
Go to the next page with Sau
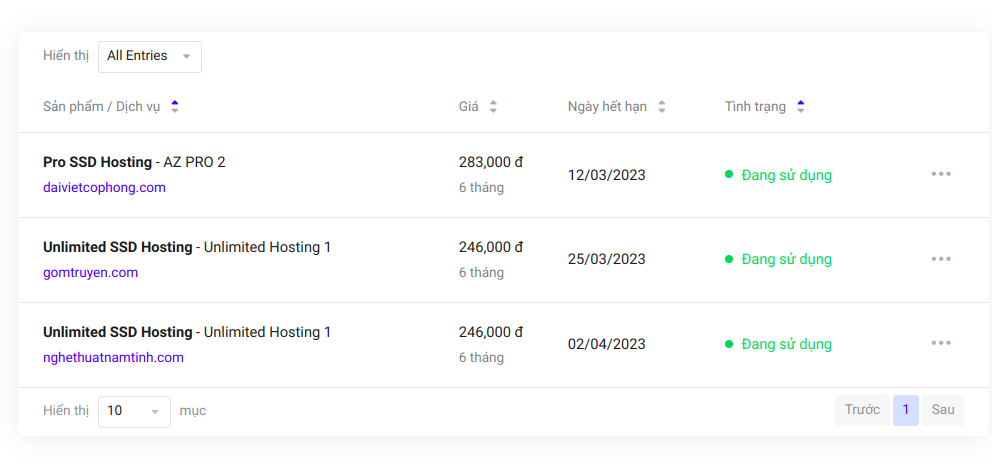tap(943, 410)
